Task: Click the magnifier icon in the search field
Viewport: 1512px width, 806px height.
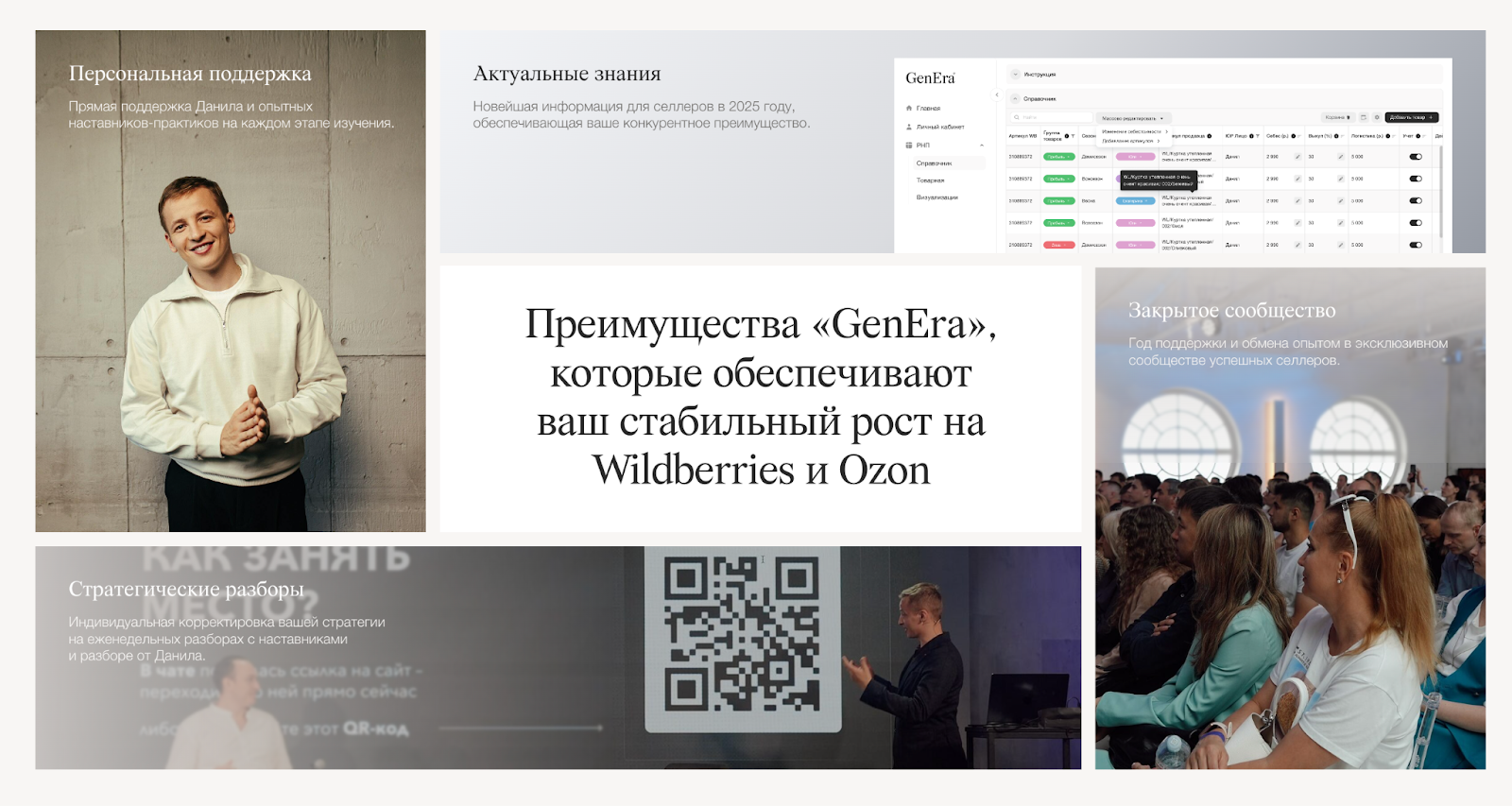Action: pyautogui.click(x=1017, y=117)
